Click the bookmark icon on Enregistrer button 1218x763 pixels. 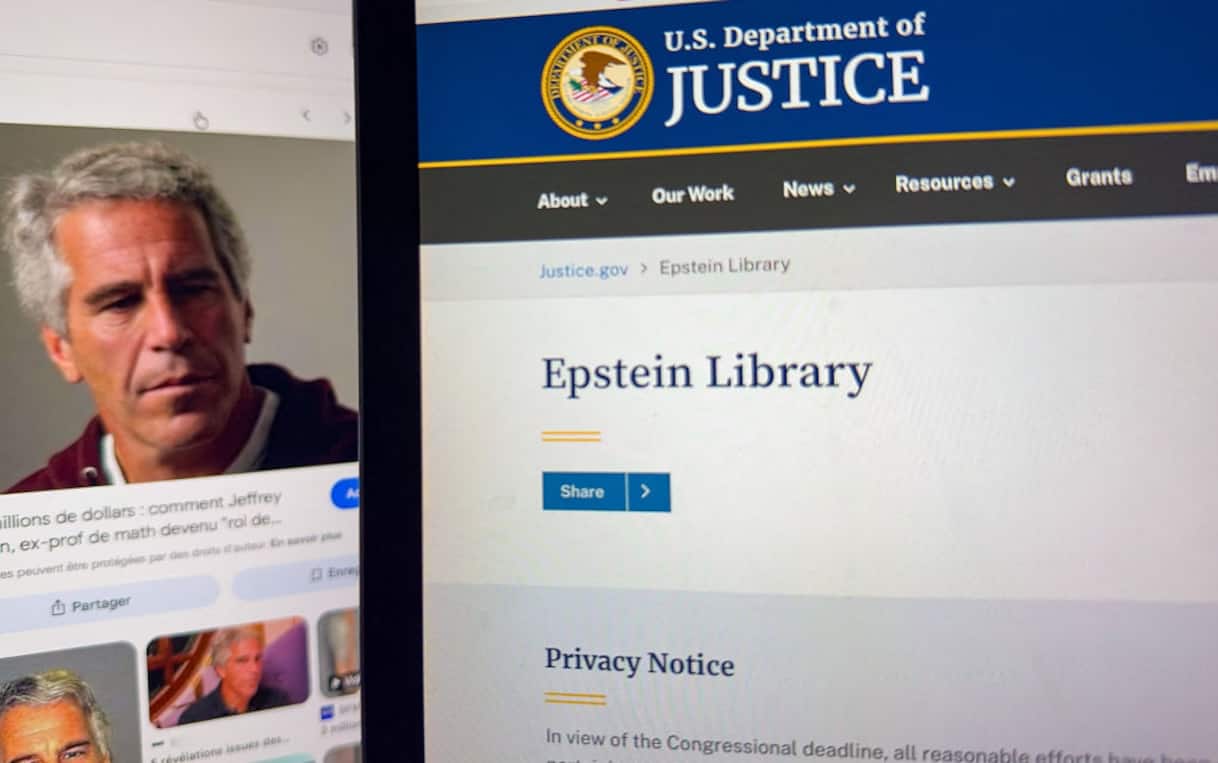click(x=316, y=574)
